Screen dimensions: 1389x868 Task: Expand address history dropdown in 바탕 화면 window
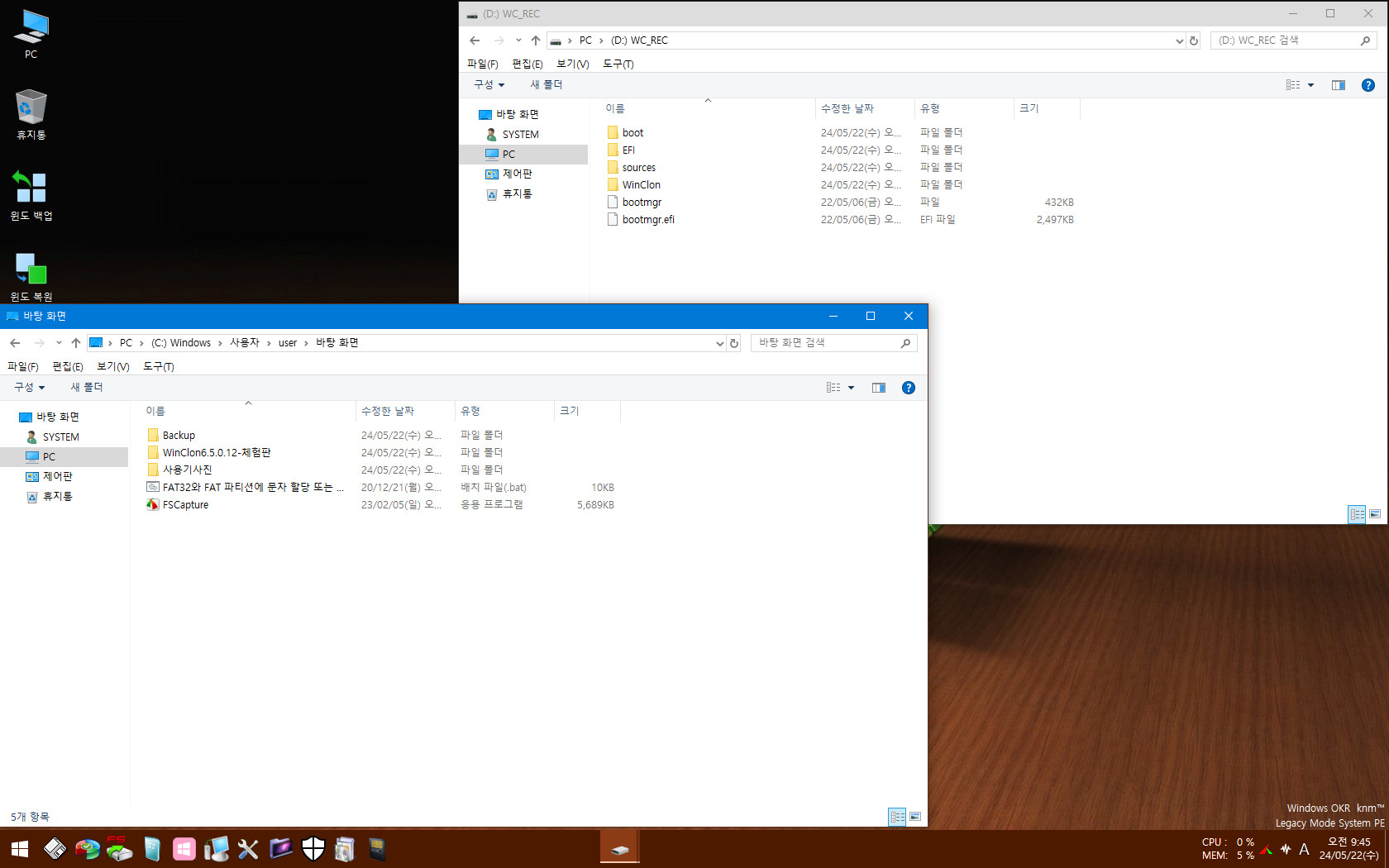719,343
